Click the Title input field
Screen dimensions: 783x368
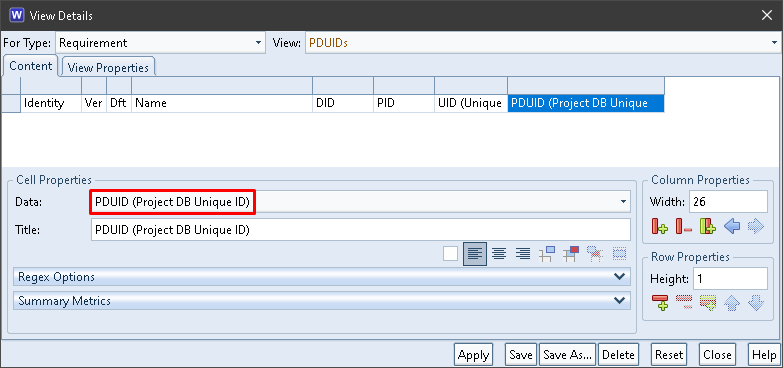[361, 230]
